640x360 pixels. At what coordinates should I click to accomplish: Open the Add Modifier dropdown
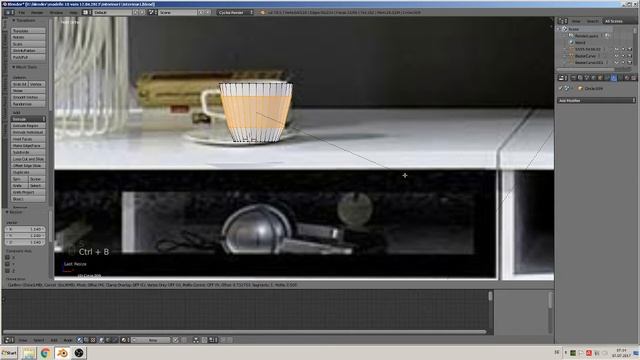click(x=596, y=100)
